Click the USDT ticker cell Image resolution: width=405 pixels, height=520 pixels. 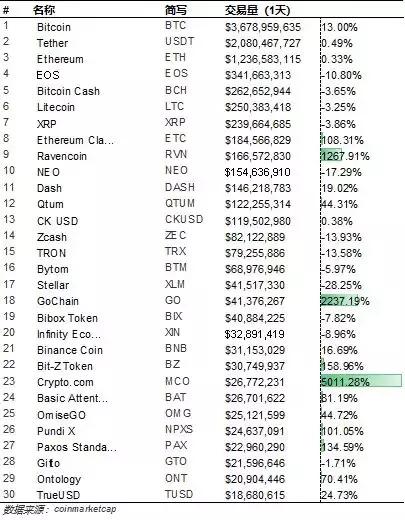pyautogui.click(x=179, y=42)
